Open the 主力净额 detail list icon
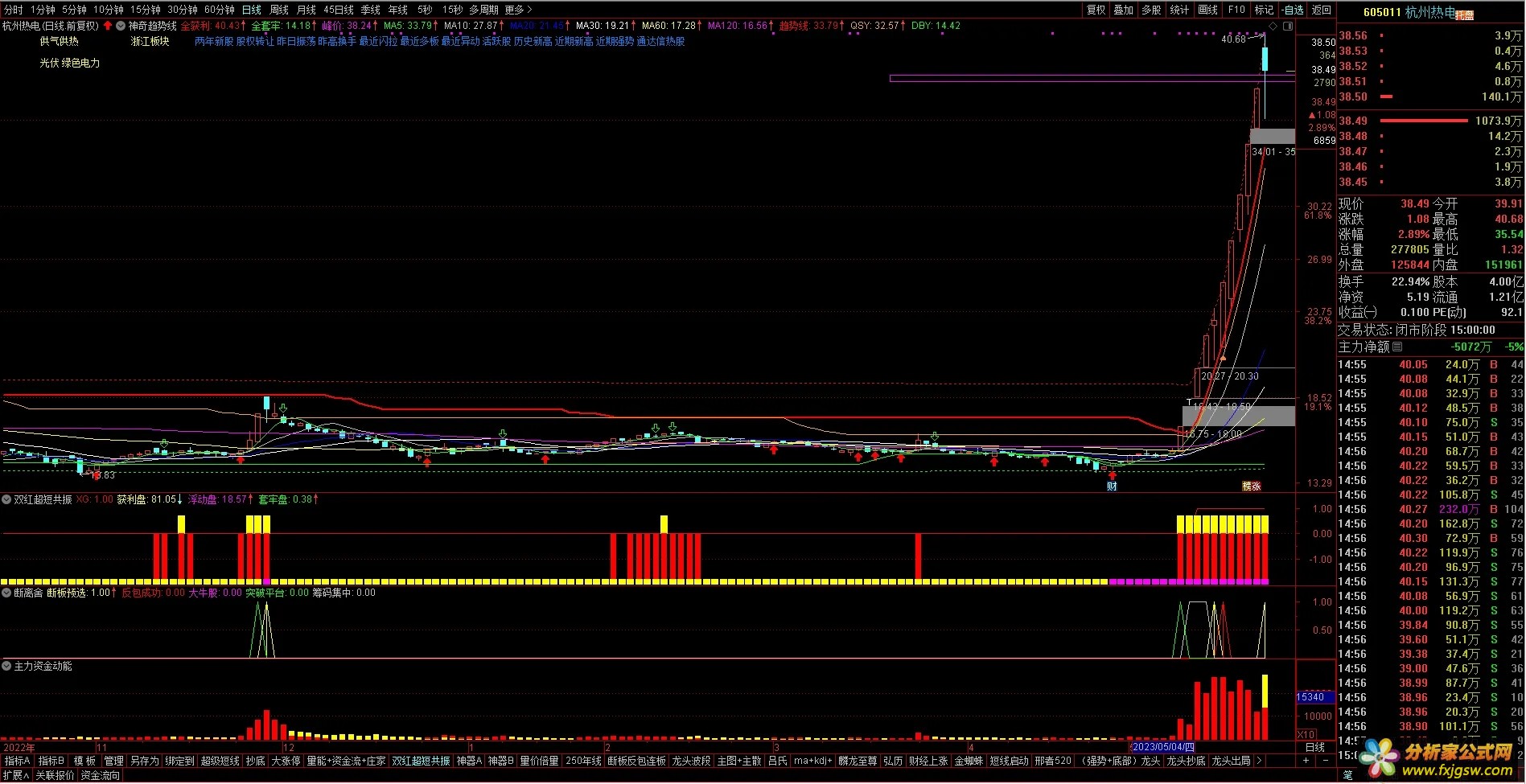The width and height of the screenshot is (1526, 784). pos(1397,347)
